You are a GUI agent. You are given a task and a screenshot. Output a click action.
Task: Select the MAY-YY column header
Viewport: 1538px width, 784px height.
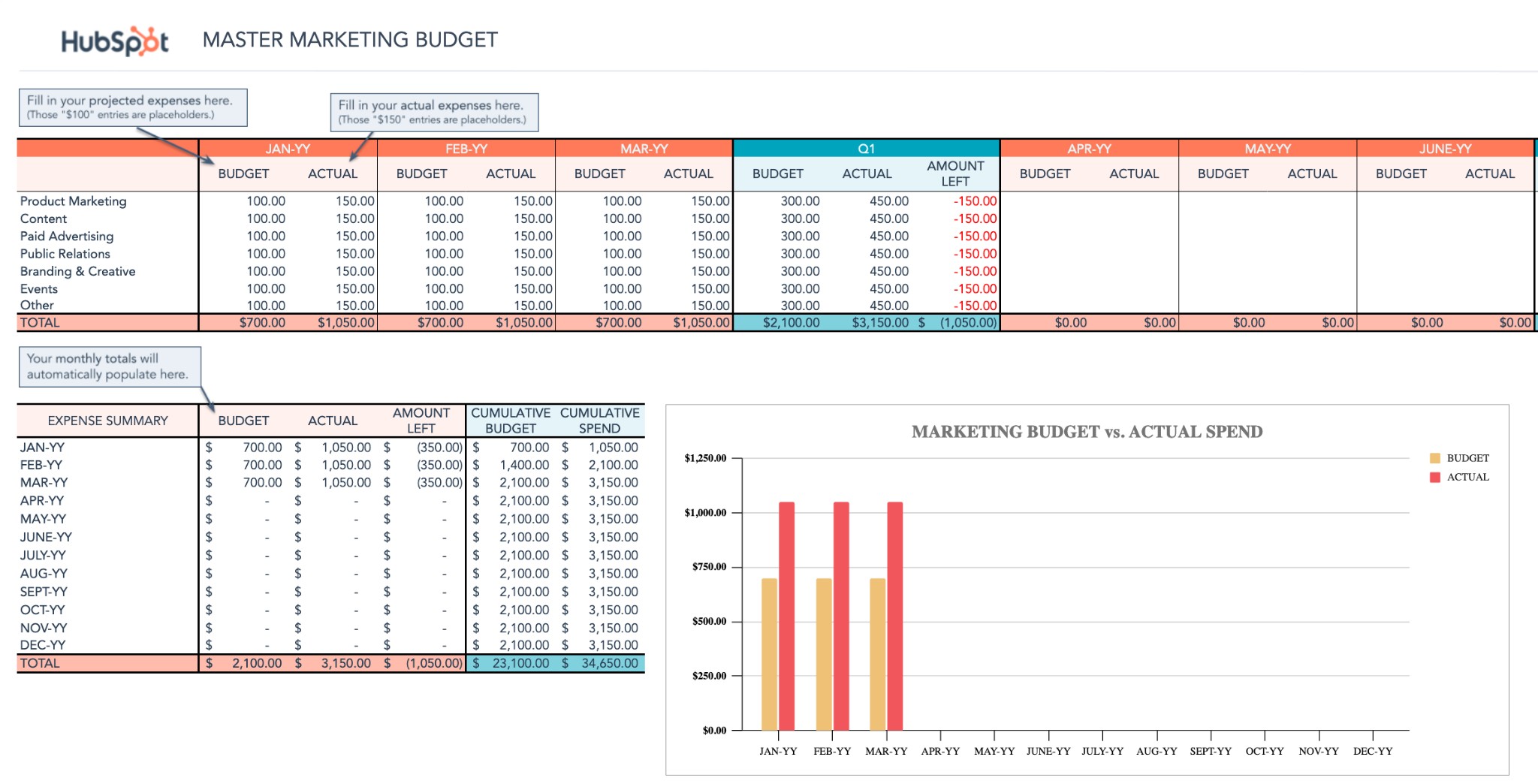click(1268, 149)
